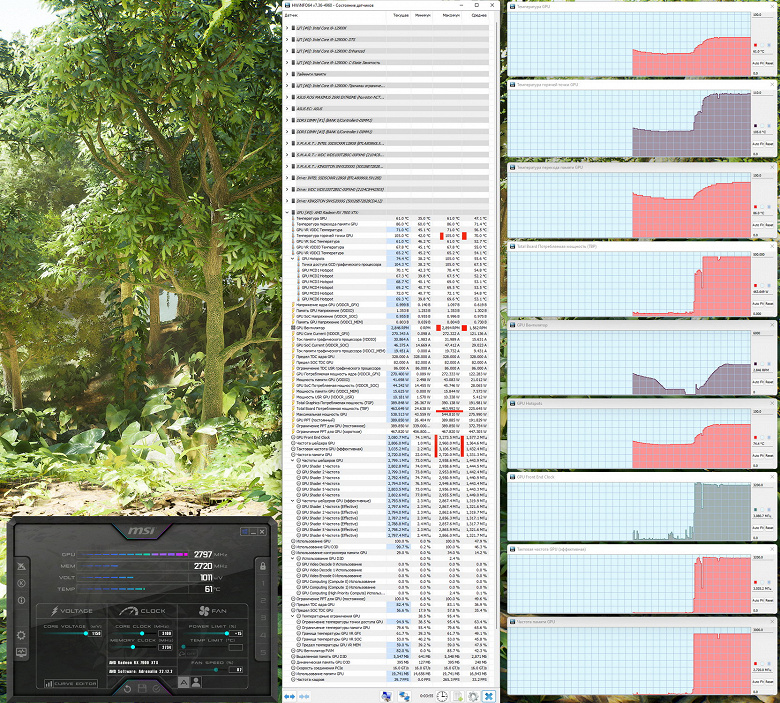Adjust the Fan Speed slider handle
The image size is (780, 703).
click(x=215, y=670)
